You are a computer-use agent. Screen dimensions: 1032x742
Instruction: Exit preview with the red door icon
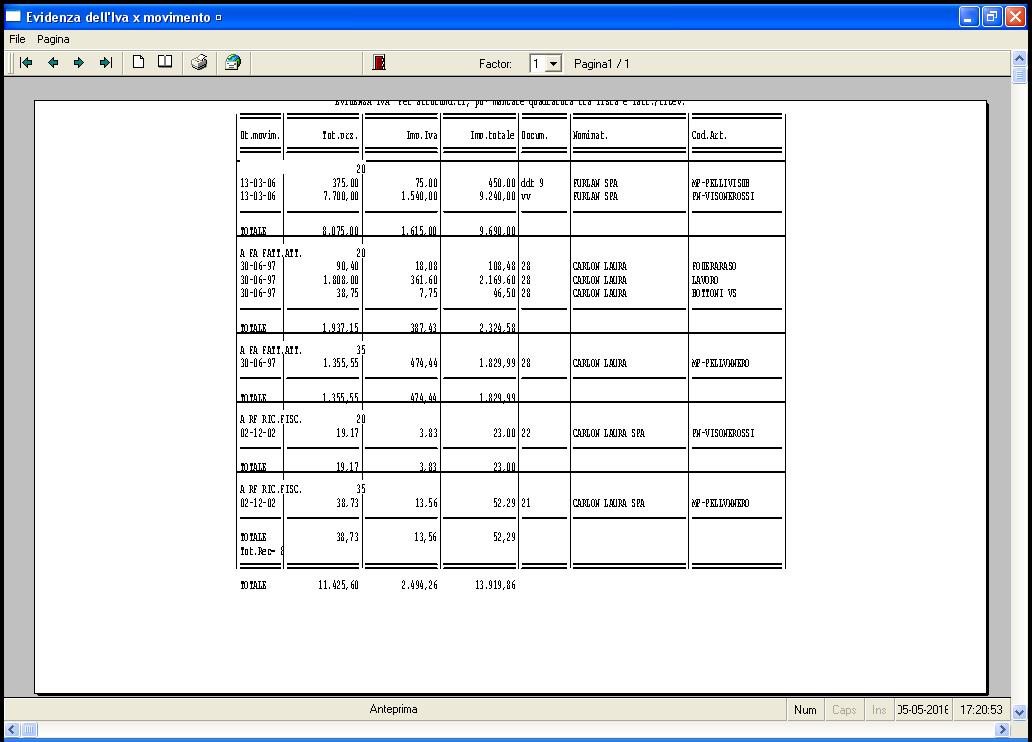pyautogui.click(x=379, y=63)
